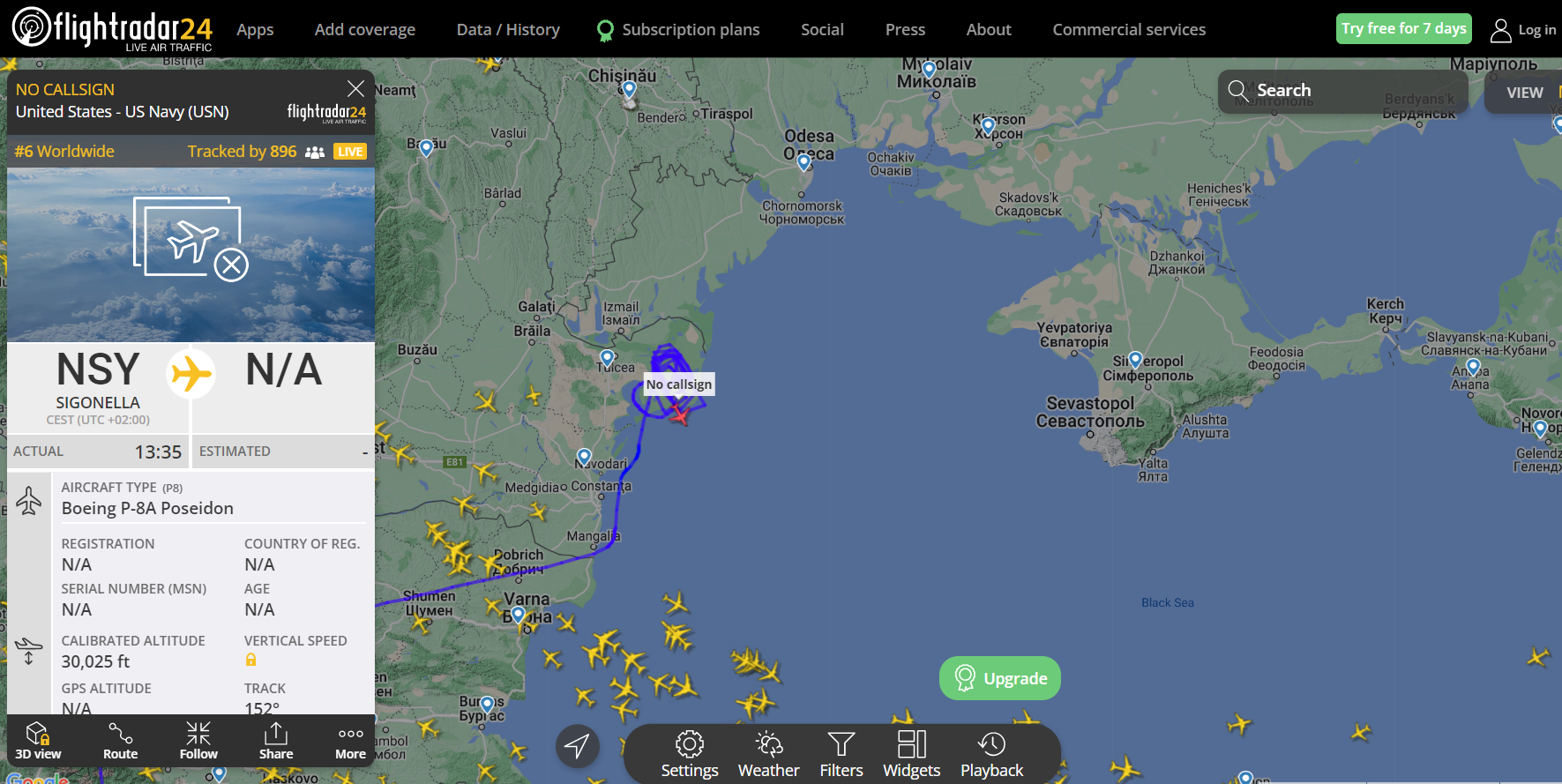Follow the selected aircraft
Screen dimensions: 1562x784
[x=198, y=740]
